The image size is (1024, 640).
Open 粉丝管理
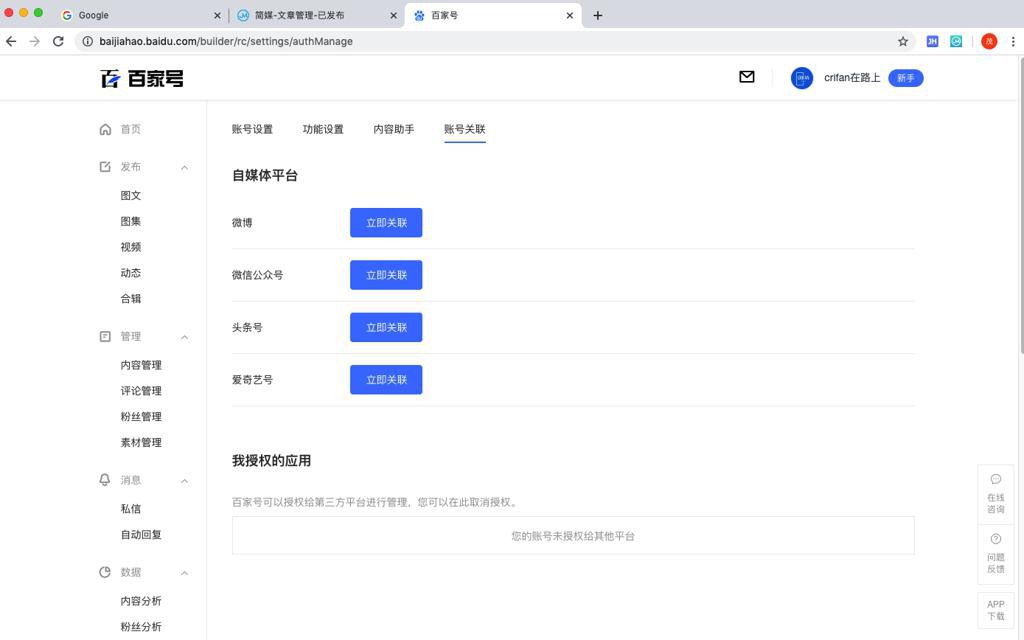141,417
